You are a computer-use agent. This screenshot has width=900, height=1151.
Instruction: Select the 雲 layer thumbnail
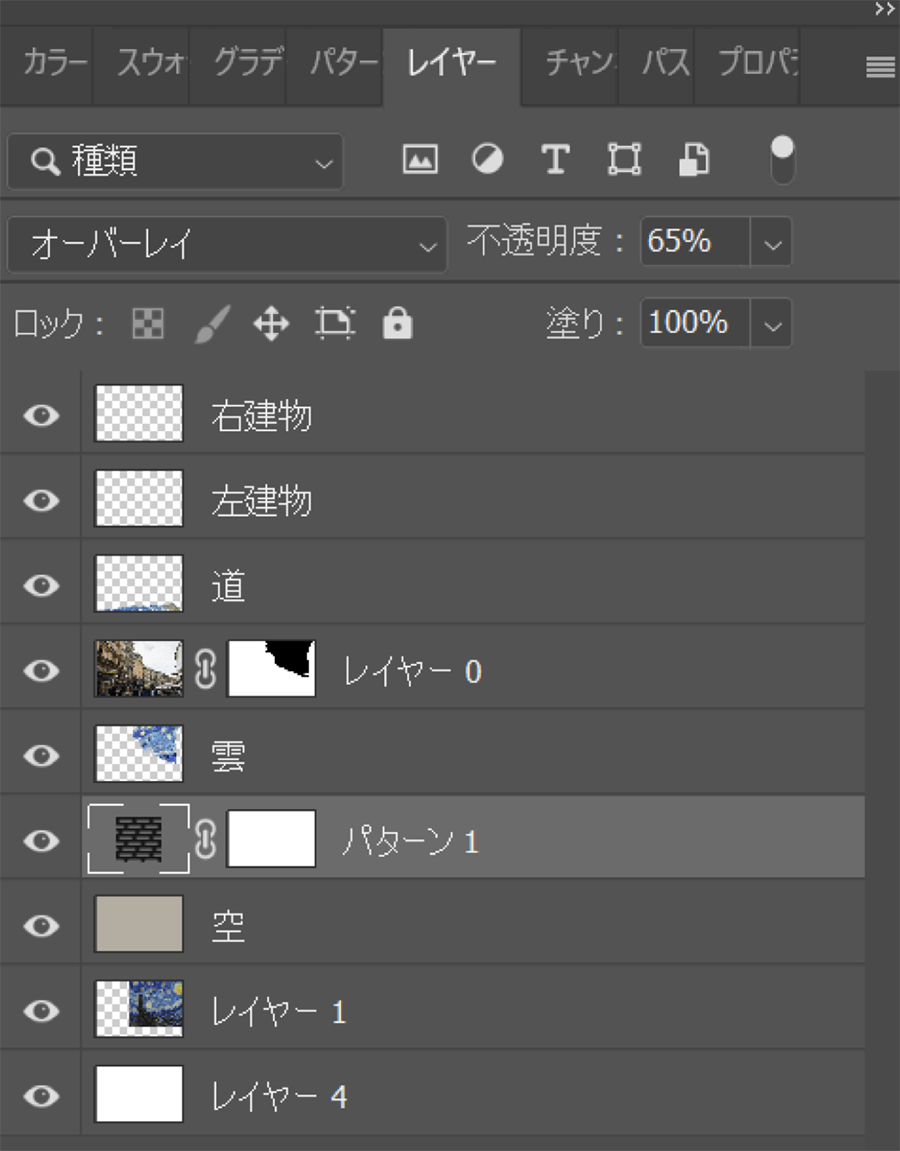tap(139, 754)
